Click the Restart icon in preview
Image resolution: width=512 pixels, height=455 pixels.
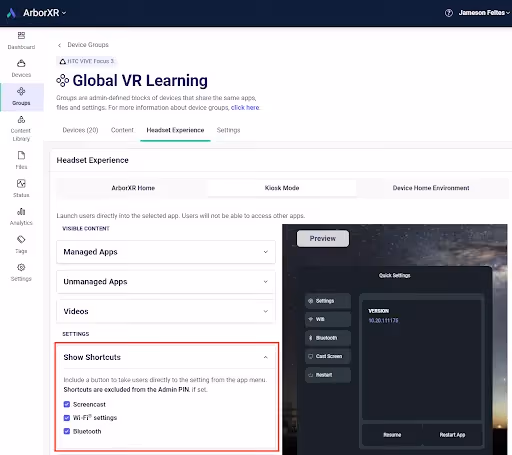(x=311, y=375)
